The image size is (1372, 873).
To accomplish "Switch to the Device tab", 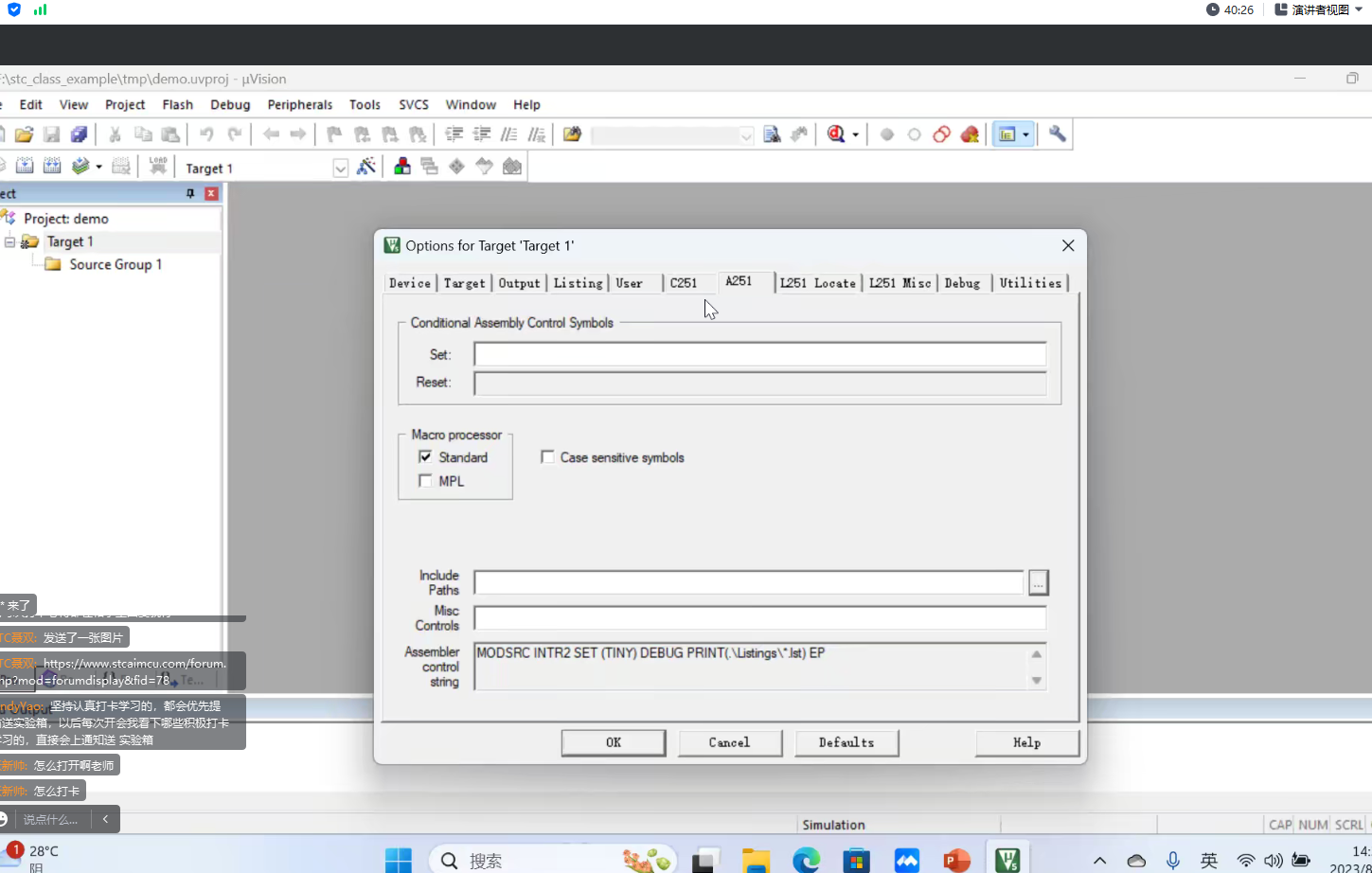I will tap(410, 283).
